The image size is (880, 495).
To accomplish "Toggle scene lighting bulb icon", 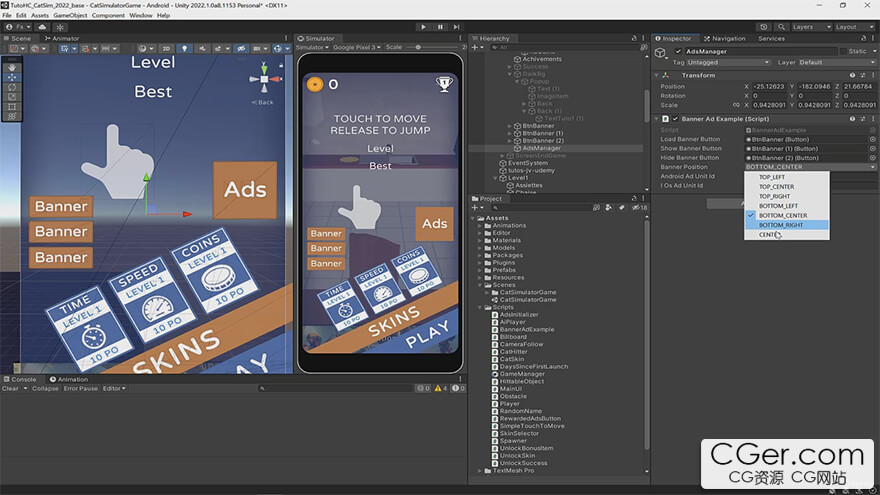I will [183, 48].
